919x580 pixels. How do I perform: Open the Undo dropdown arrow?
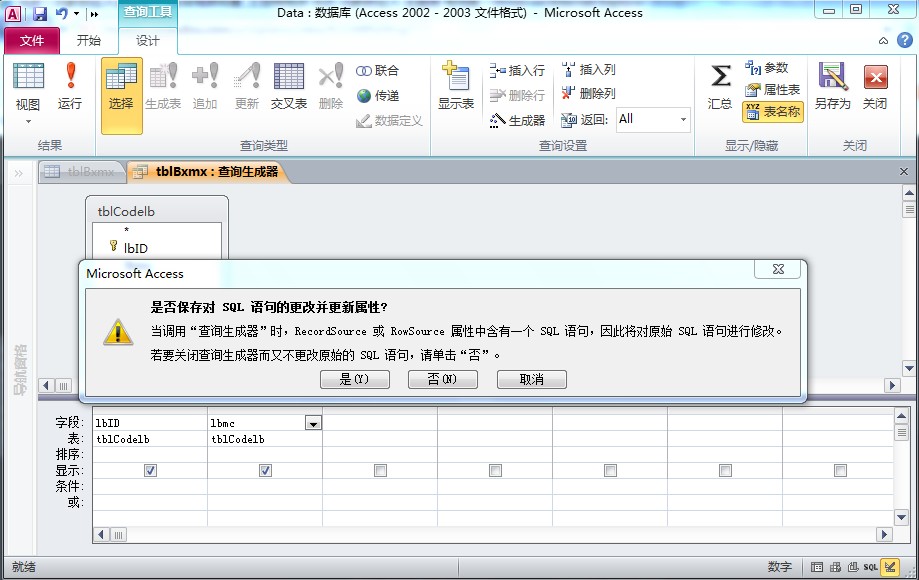76,13
